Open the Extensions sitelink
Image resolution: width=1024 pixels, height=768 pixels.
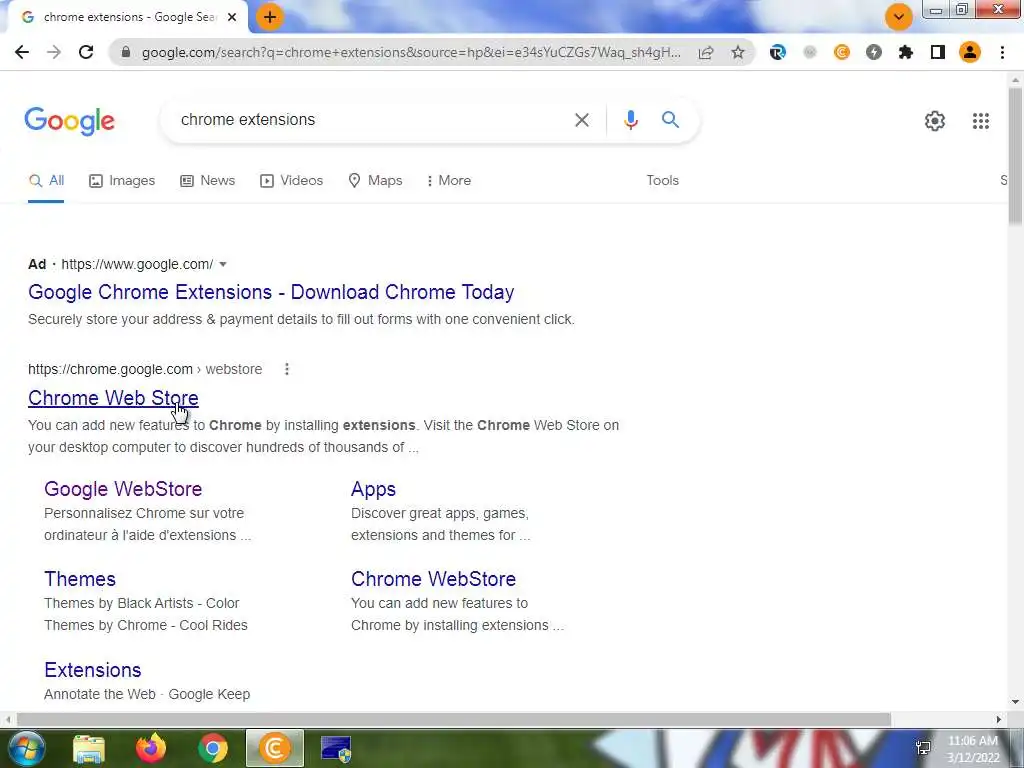click(x=93, y=670)
